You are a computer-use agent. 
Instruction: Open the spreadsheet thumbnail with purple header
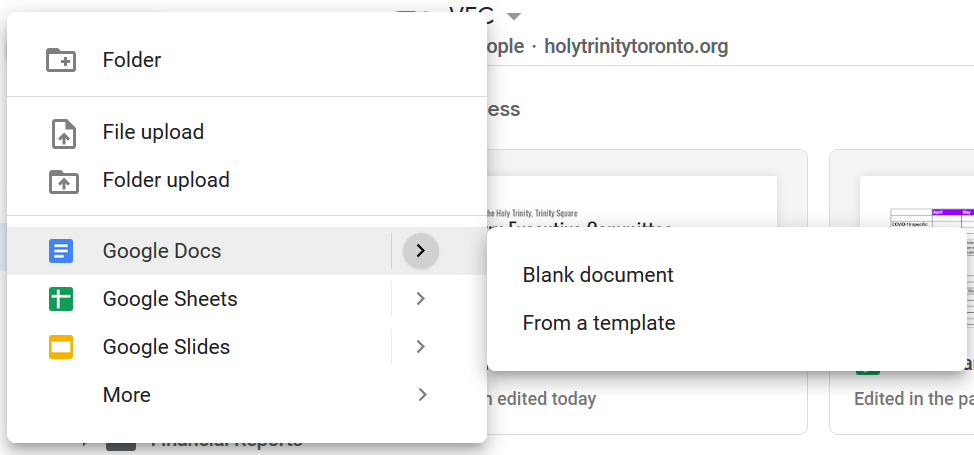coord(917,201)
